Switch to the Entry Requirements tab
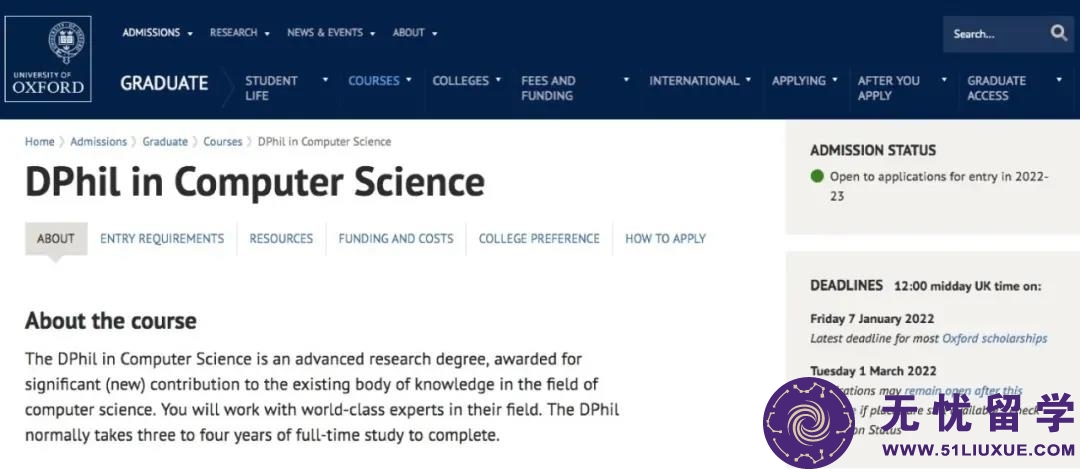The width and height of the screenshot is (1080, 474). (x=162, y=238)
